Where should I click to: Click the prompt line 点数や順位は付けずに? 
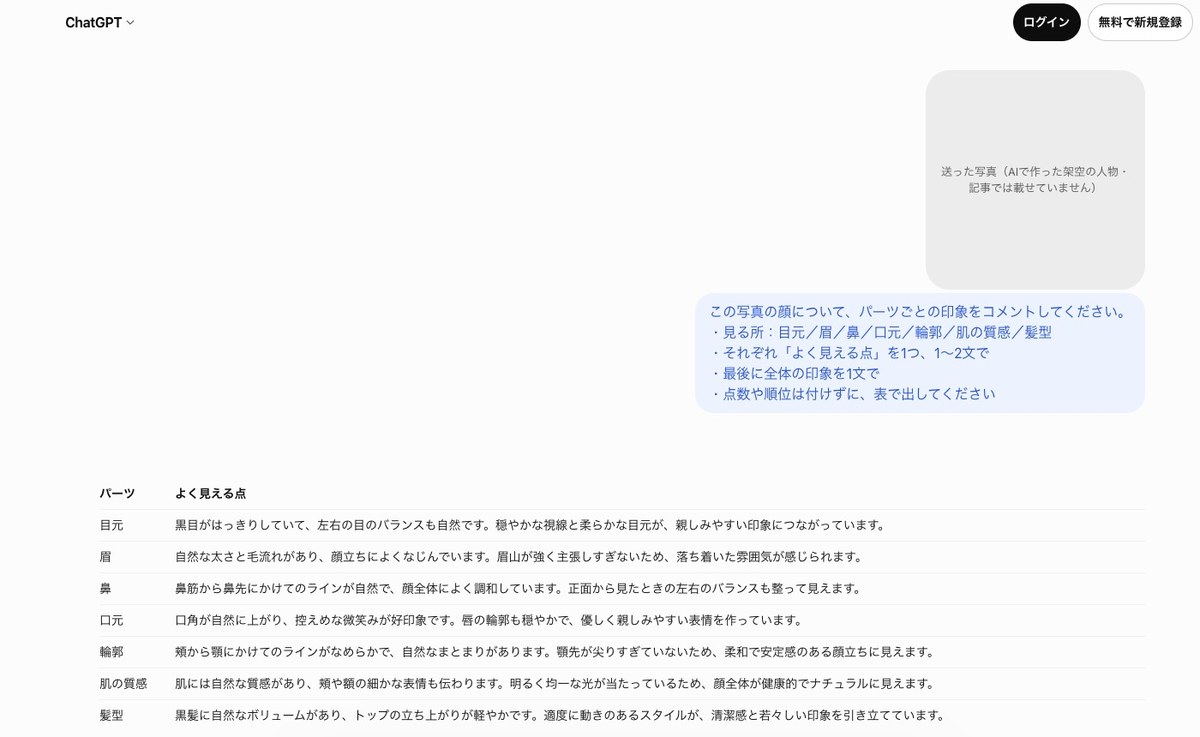point(853,394)
